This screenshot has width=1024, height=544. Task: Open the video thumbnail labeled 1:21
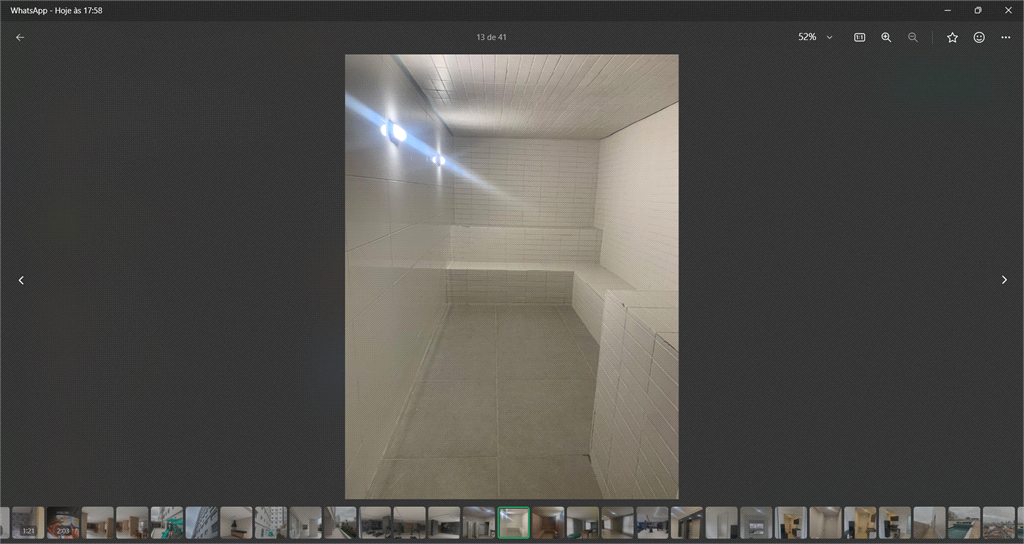28,522
